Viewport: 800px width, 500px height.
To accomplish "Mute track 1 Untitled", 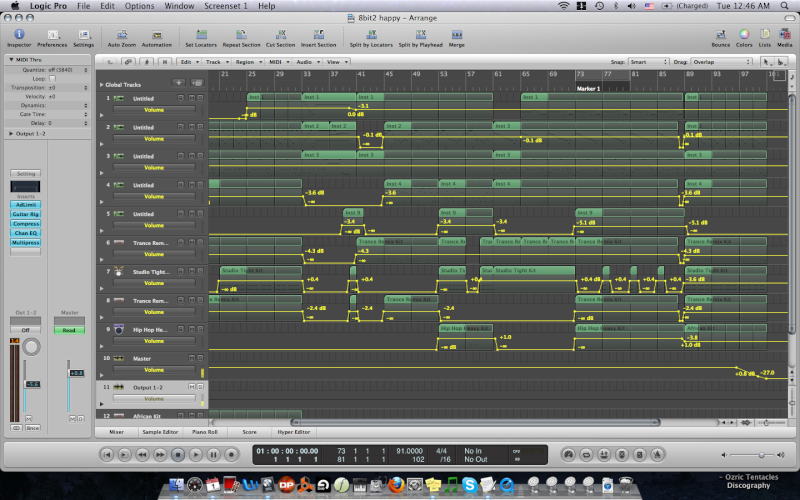I will pos(192,98).
